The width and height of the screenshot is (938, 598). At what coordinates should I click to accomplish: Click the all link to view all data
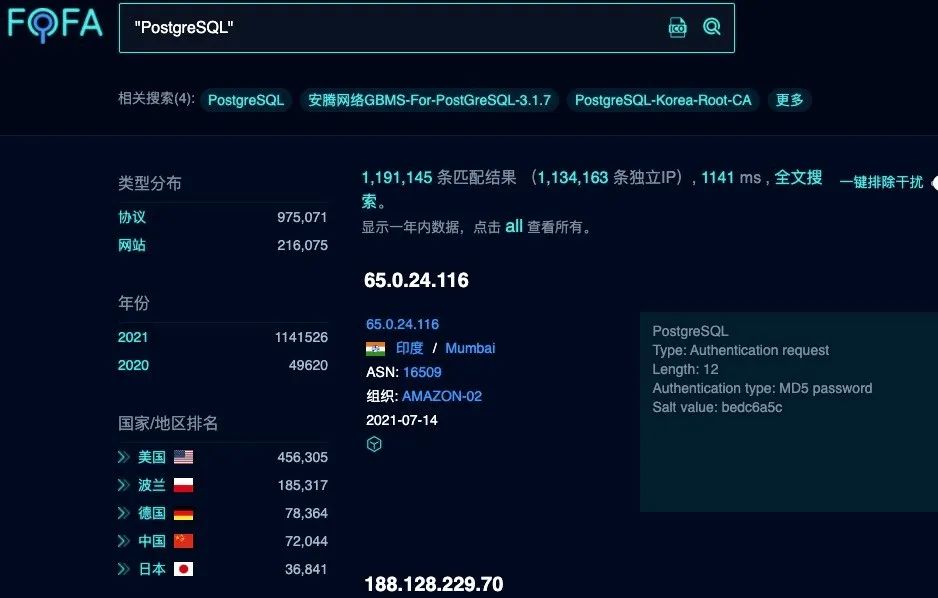pos(513,227)
